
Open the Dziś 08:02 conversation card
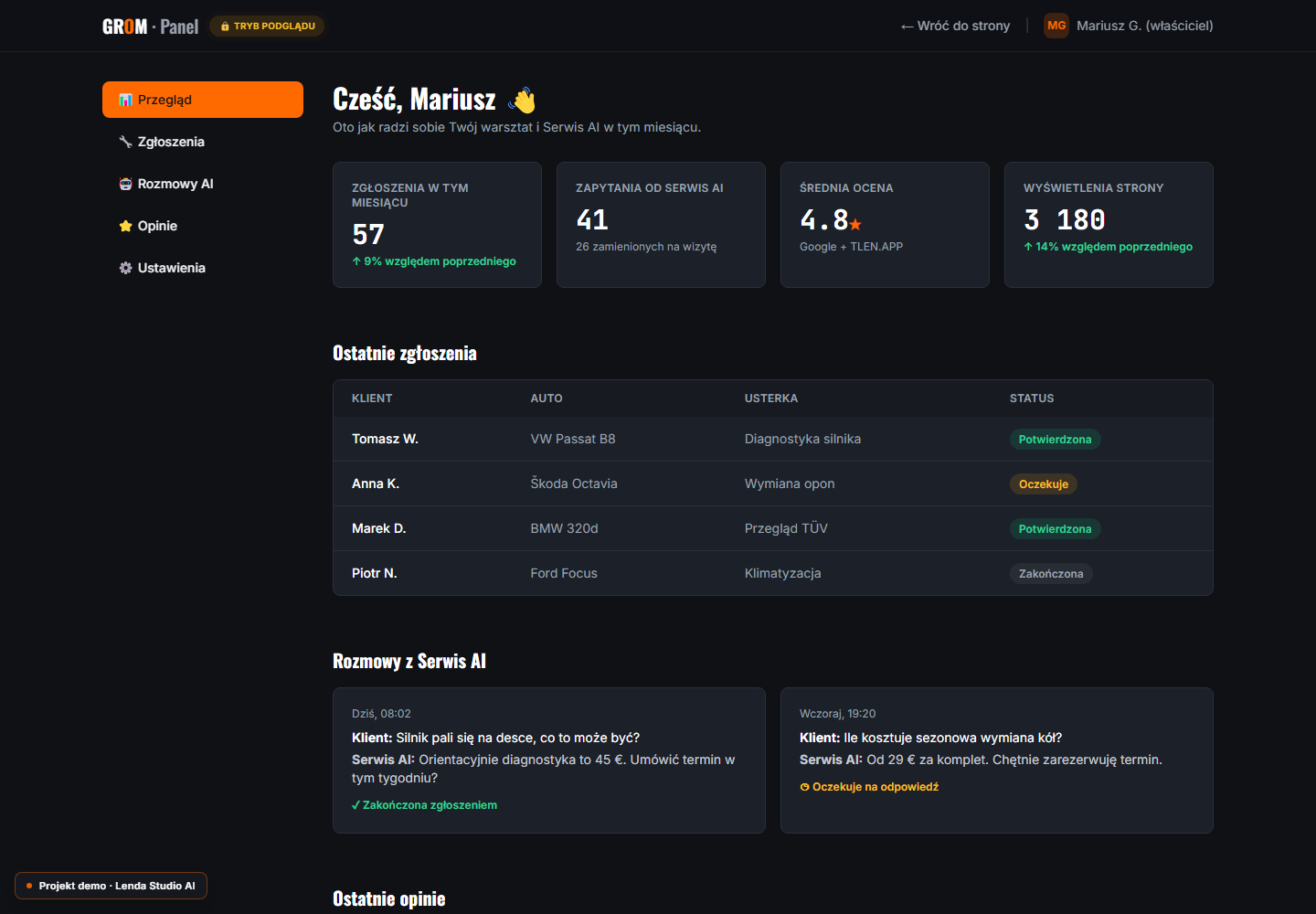549,760
